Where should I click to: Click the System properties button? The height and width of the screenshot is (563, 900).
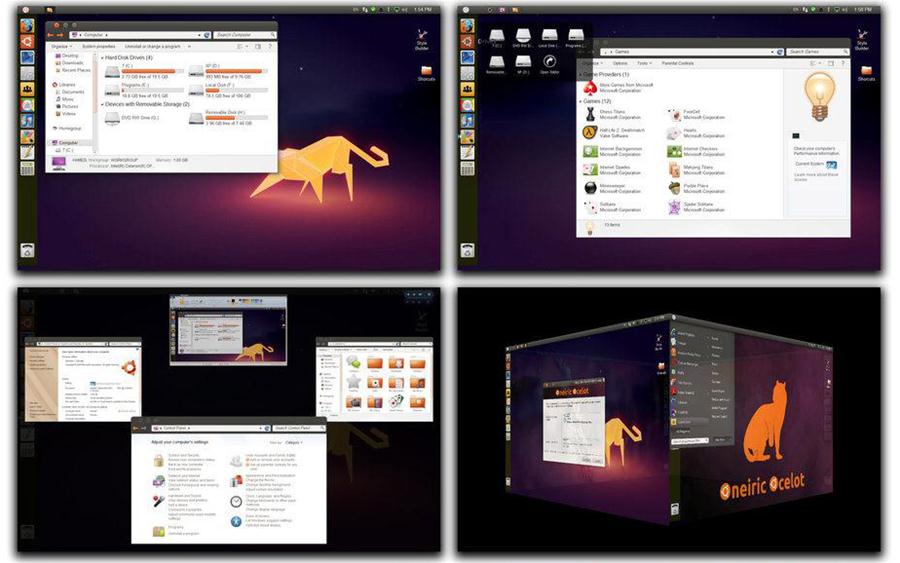tap(98, 46)
